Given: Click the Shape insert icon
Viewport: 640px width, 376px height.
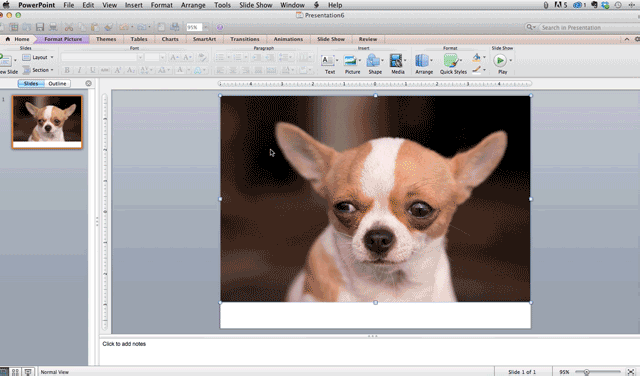Looking at the screenshot, I should tap(373, 61).
